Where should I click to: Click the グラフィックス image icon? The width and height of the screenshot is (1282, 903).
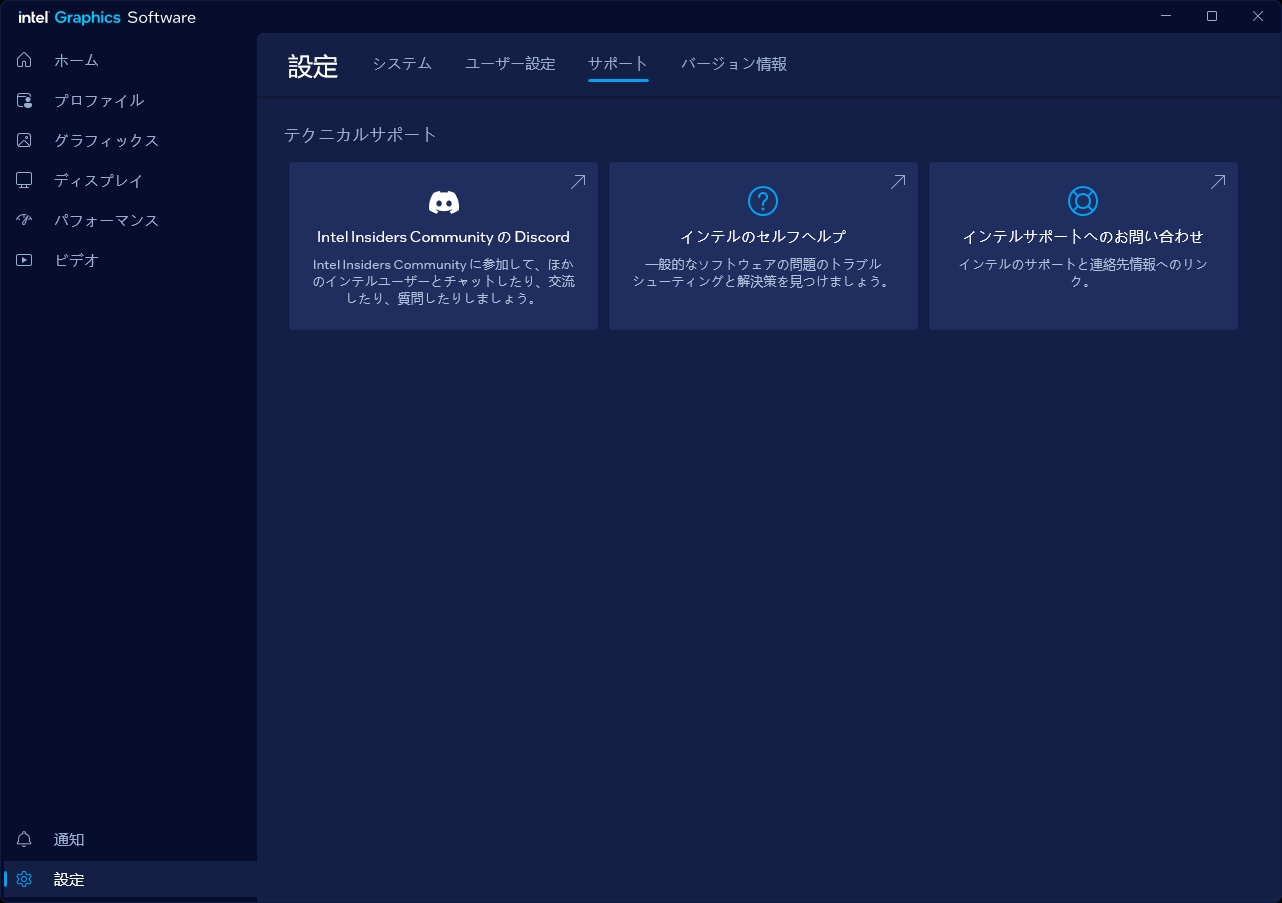(x=25, y=140)
